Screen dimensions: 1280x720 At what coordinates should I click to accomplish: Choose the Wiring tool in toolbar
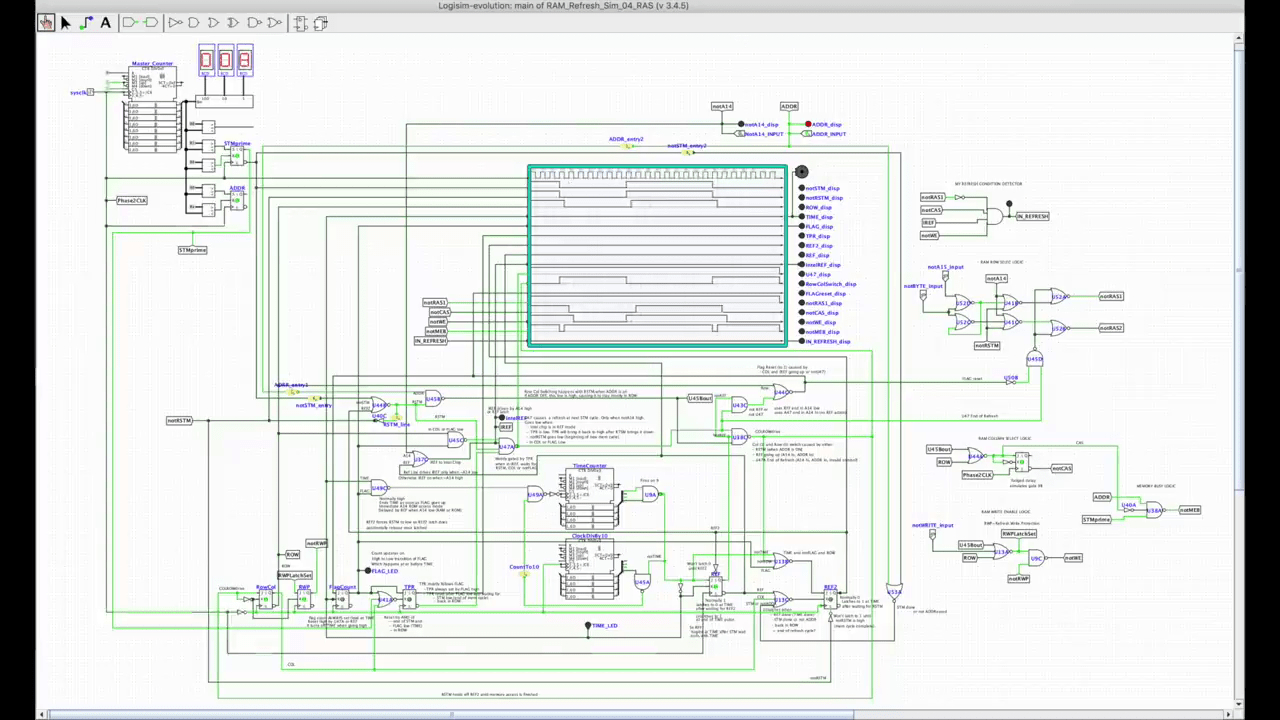pyautogui.click(x=86, y=22)
